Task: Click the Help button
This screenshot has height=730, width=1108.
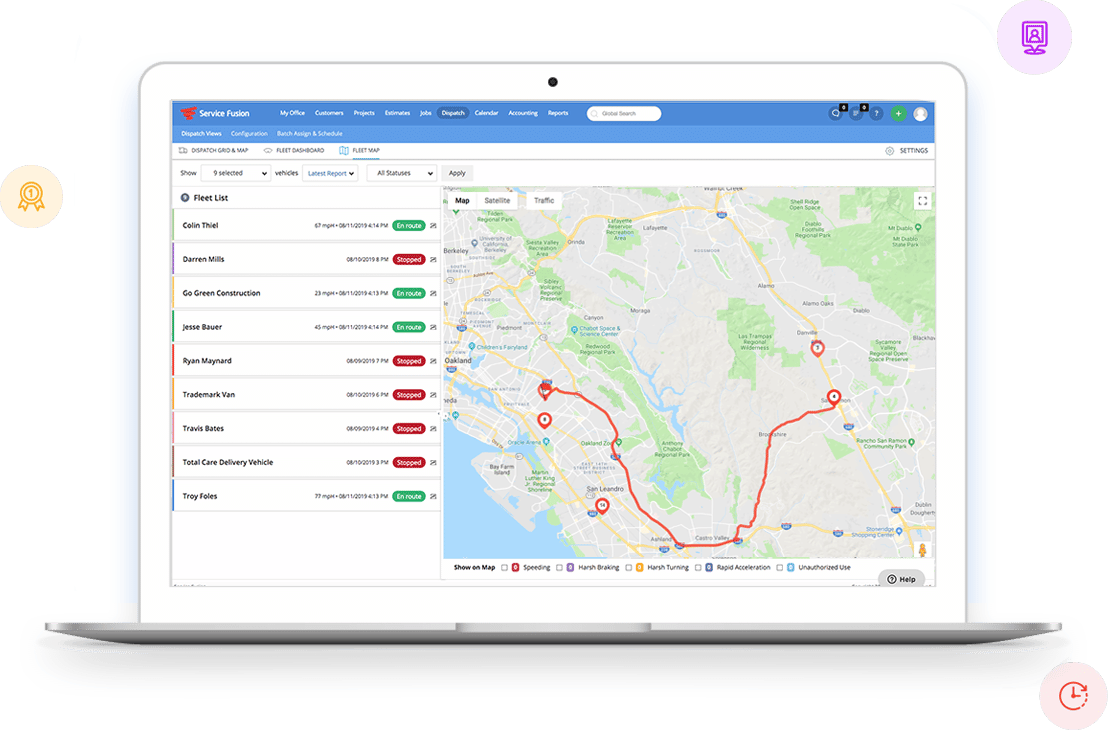Action: [901, 579]
